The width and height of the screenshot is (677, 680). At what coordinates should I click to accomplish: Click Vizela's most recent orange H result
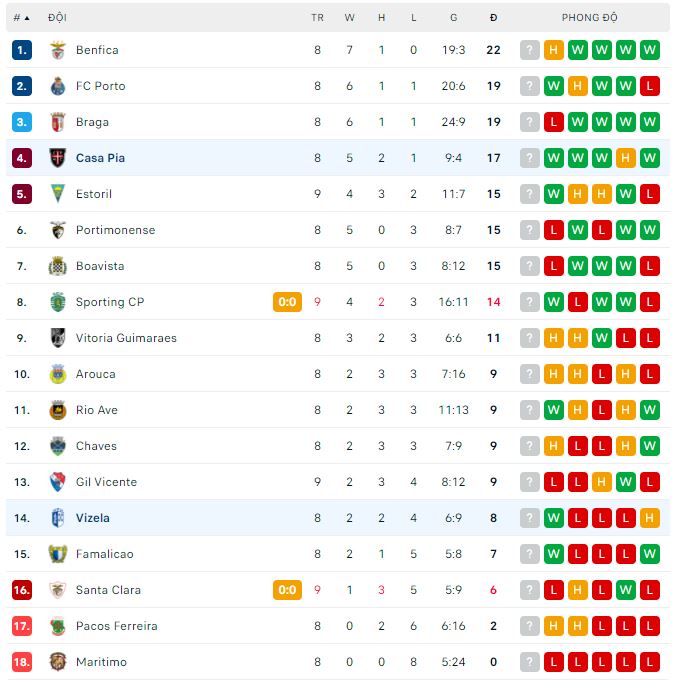(x=650, y=518)
